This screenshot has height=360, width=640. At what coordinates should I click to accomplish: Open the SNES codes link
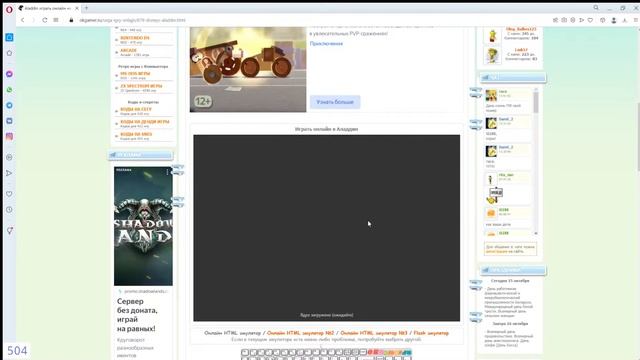pyautogui.click(x=136, y=134)
